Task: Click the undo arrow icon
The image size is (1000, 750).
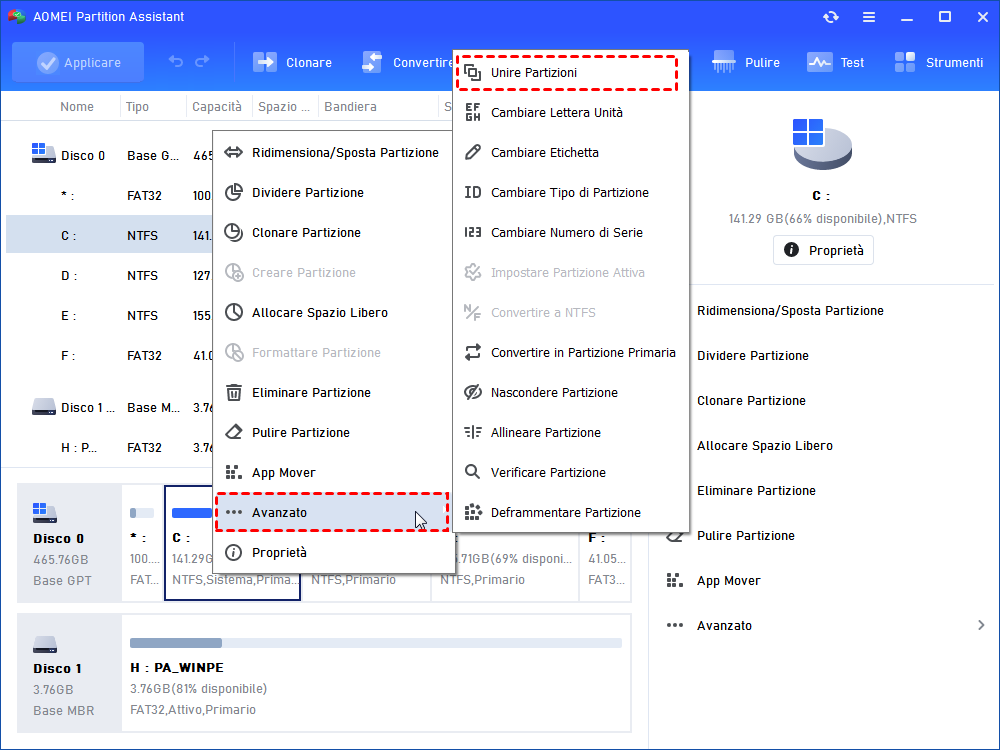Action: coord(175,62)
